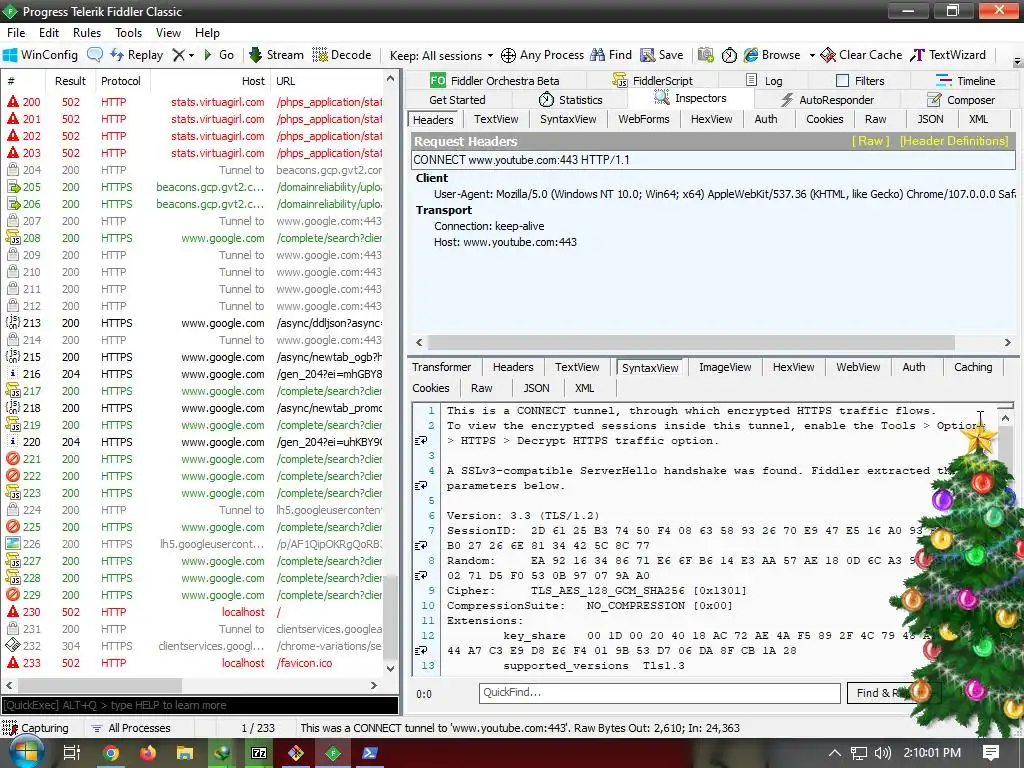1024x768 pixels.
Task: Select session 208 JS script icon
Action: (12, 238)
